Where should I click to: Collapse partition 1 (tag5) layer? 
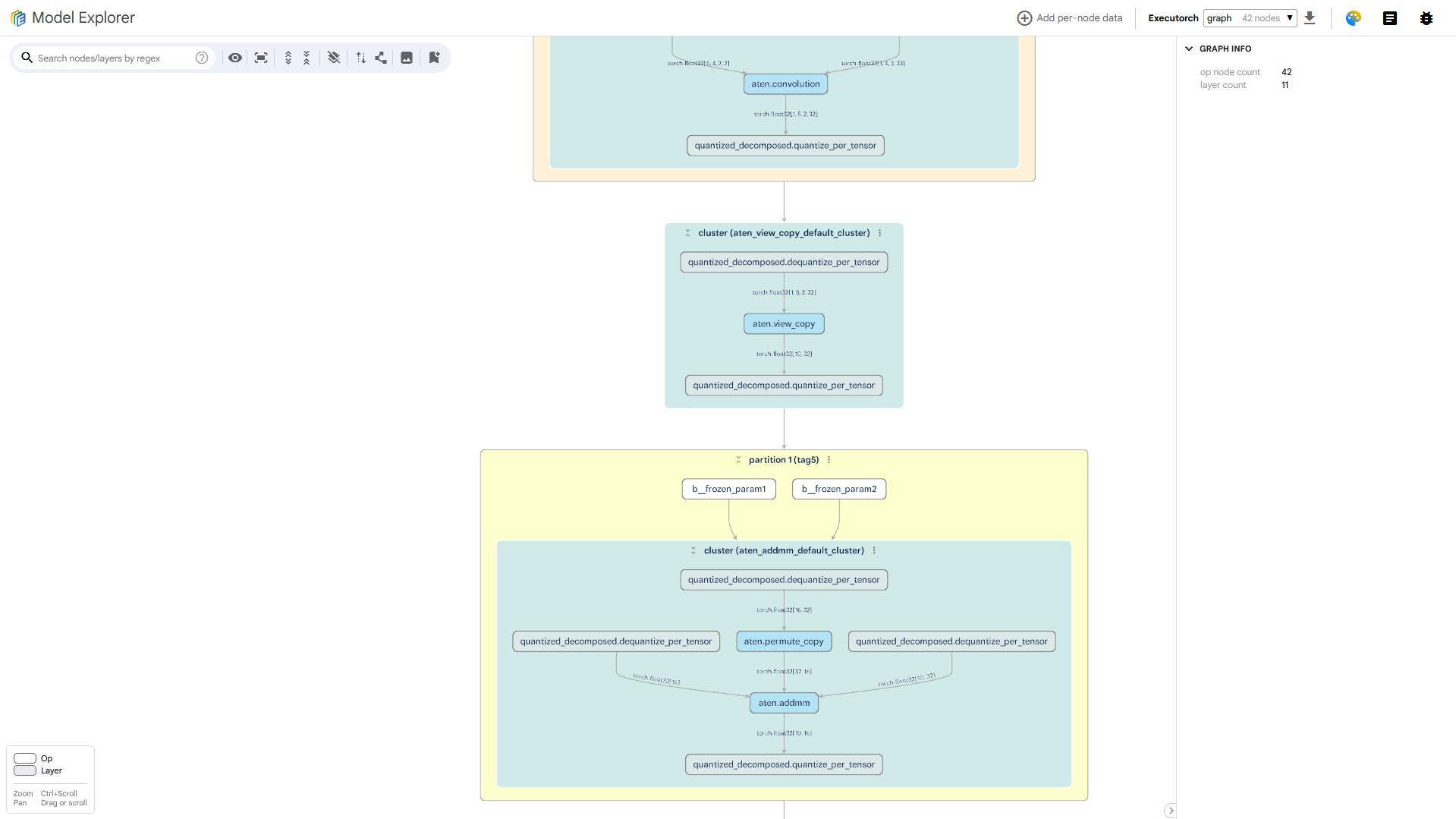tap(738, 460)
